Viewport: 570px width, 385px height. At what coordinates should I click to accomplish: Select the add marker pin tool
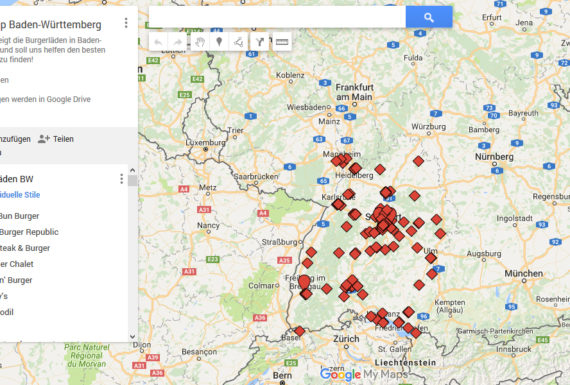click(219, 42)
